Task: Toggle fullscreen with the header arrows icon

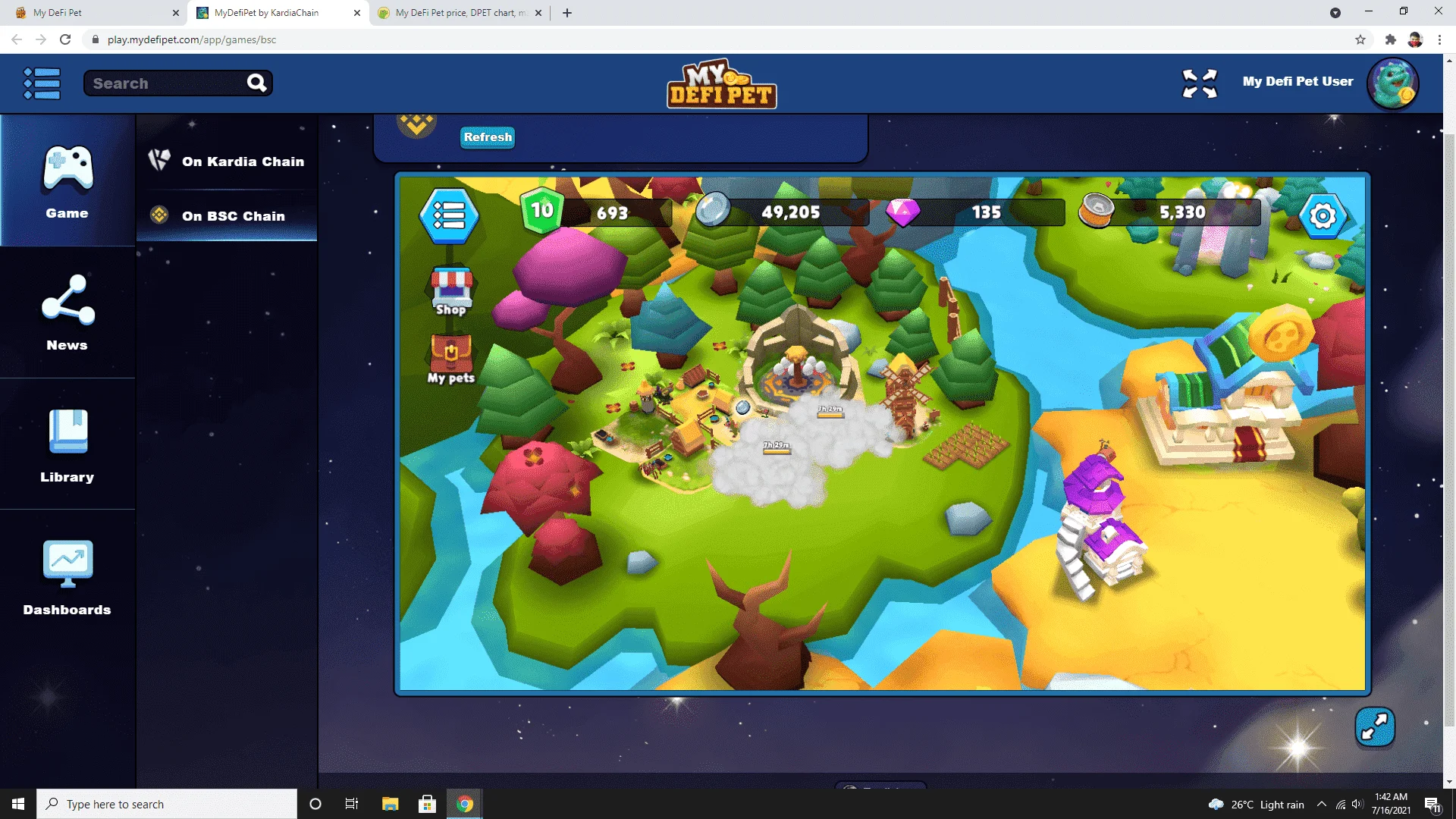Action: tap(1200, 83)
